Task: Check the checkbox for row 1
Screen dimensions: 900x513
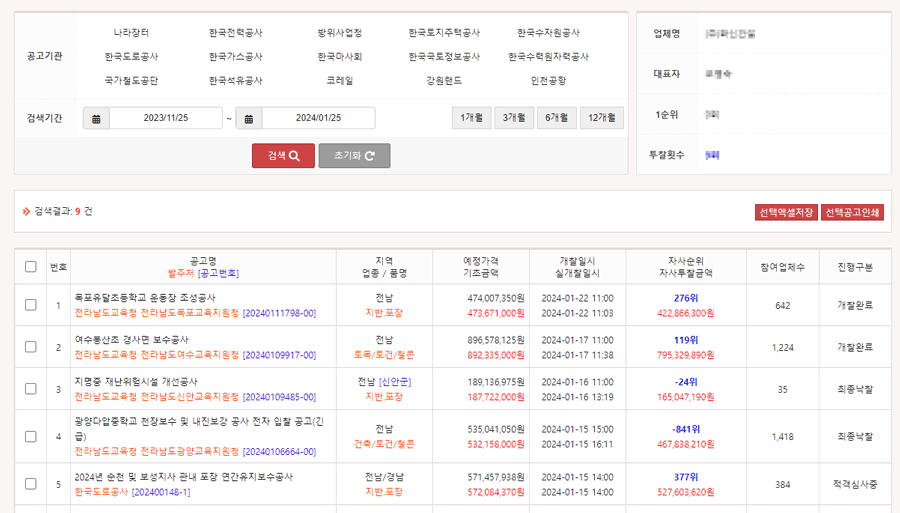Action: point(30,305)
